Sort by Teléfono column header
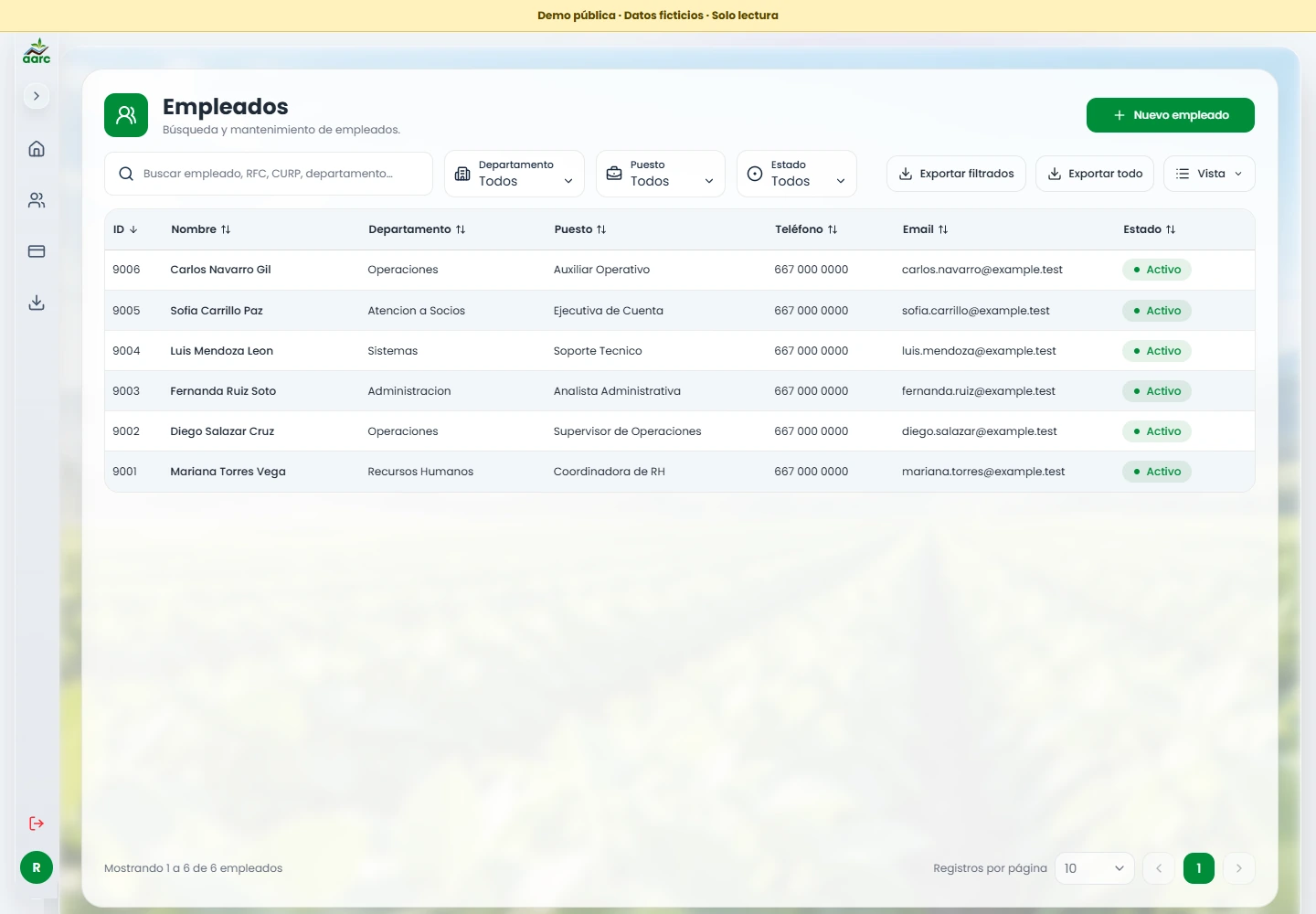The height and width of the screenshot is (914, 1316). click(x=806, y=229)
